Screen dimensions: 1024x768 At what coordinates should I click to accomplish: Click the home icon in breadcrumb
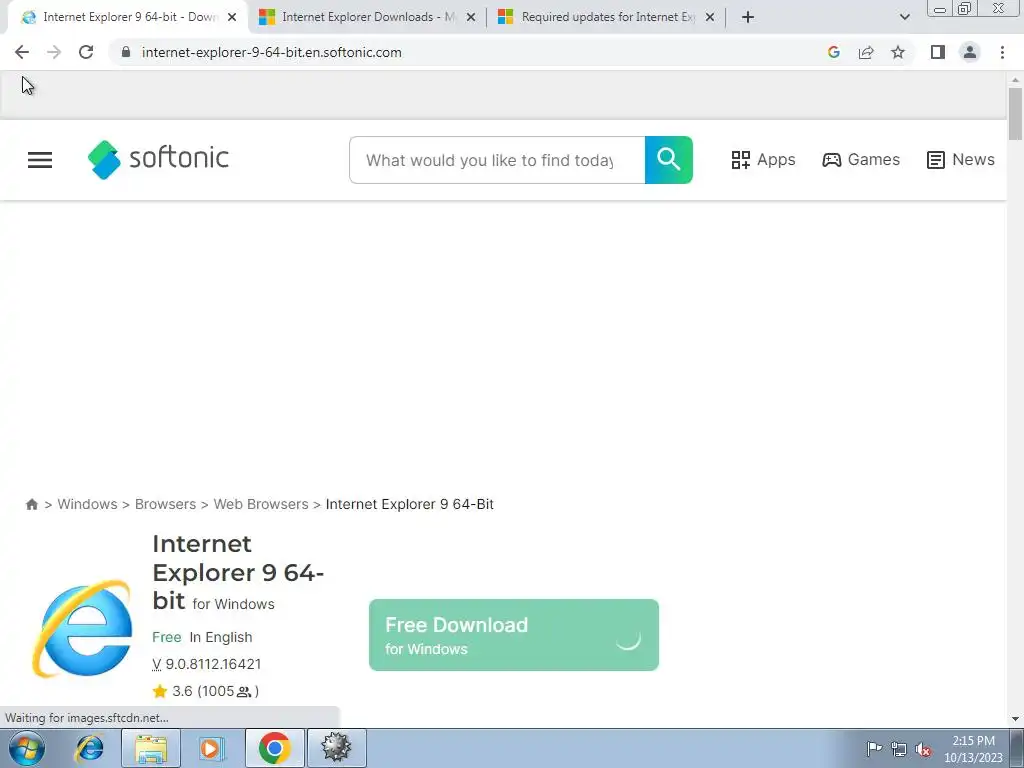pyautogui.click(x=31, y=504)
